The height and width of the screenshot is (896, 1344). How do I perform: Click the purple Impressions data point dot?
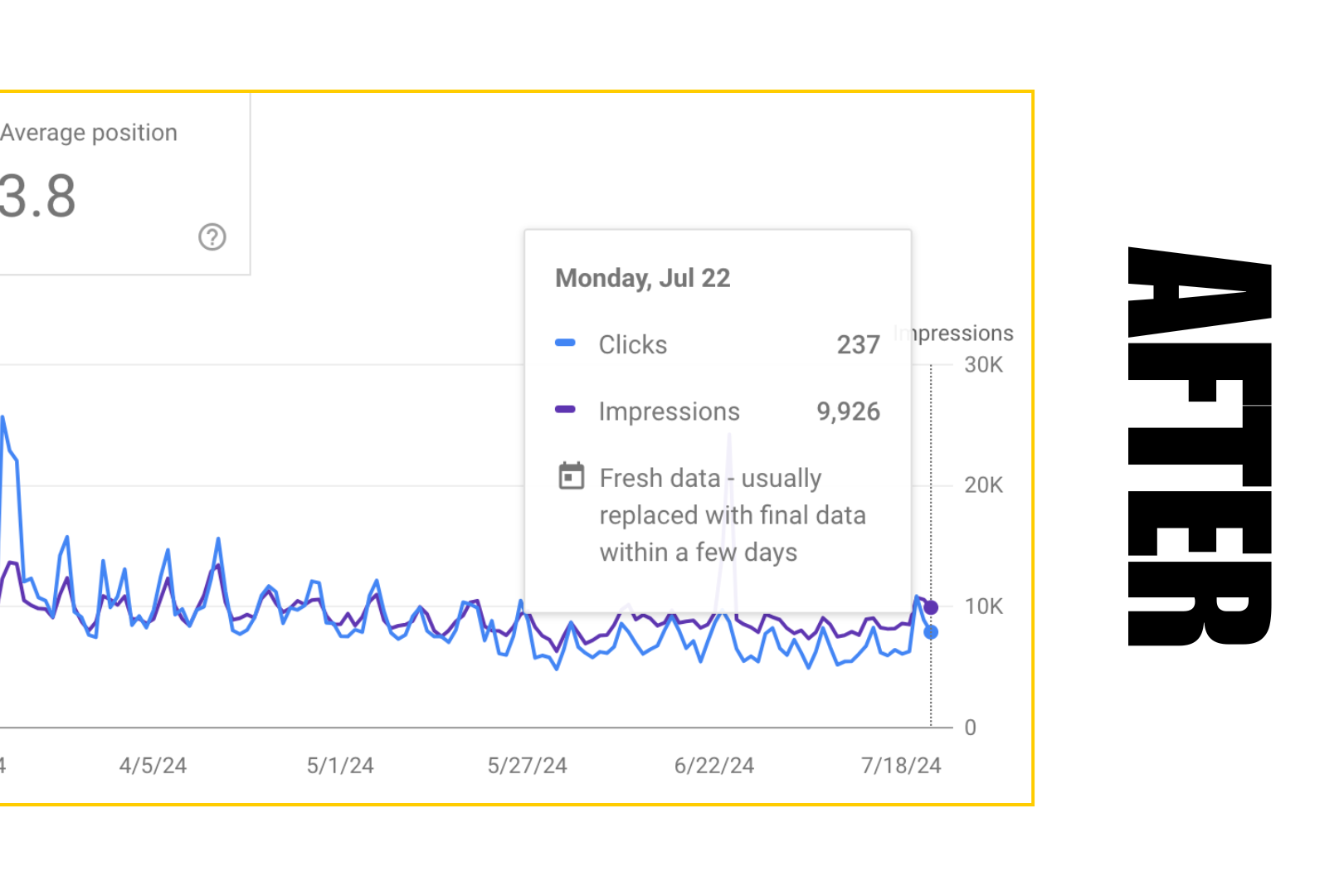point(931,607)
